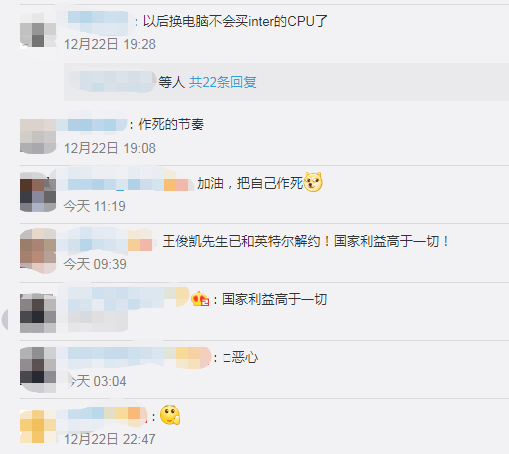509x454 pixels.
Task: Click the crown membership badge icon
Action: coord(200,299)
